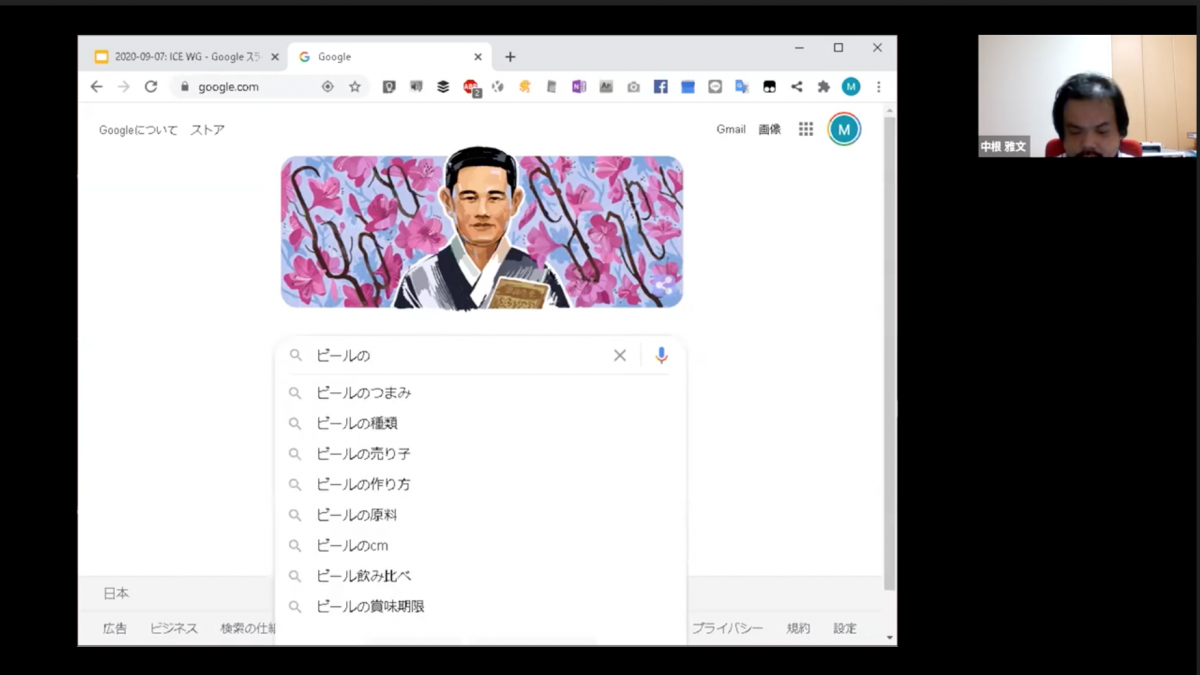Open the Googleについて link
Viewport: 1200px width, 675px height.
138,130
